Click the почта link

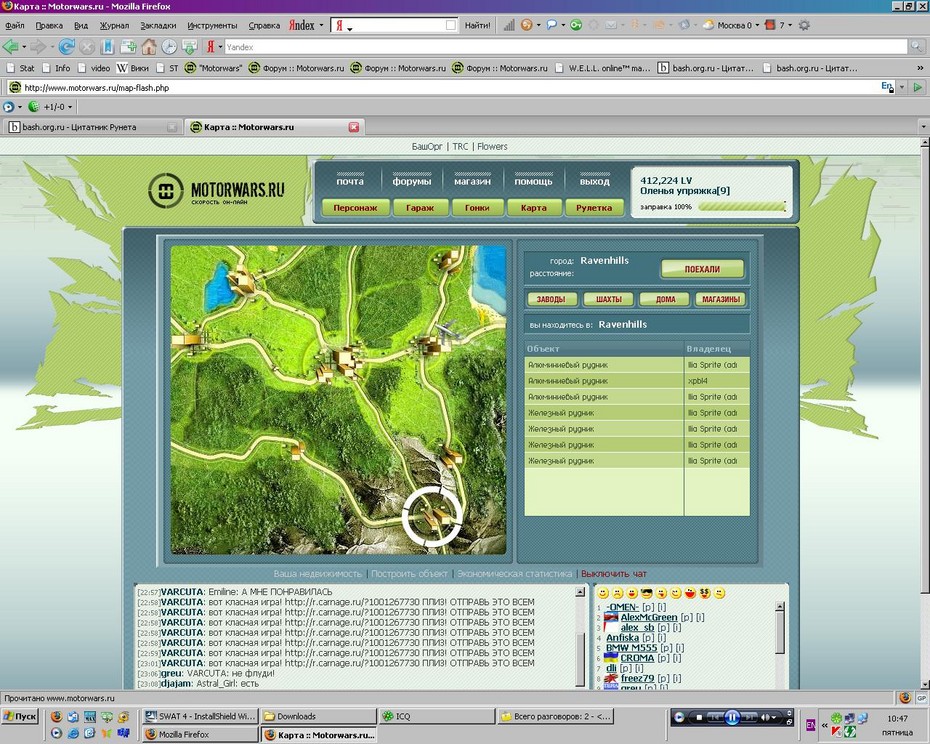click(x=350, y=182)
